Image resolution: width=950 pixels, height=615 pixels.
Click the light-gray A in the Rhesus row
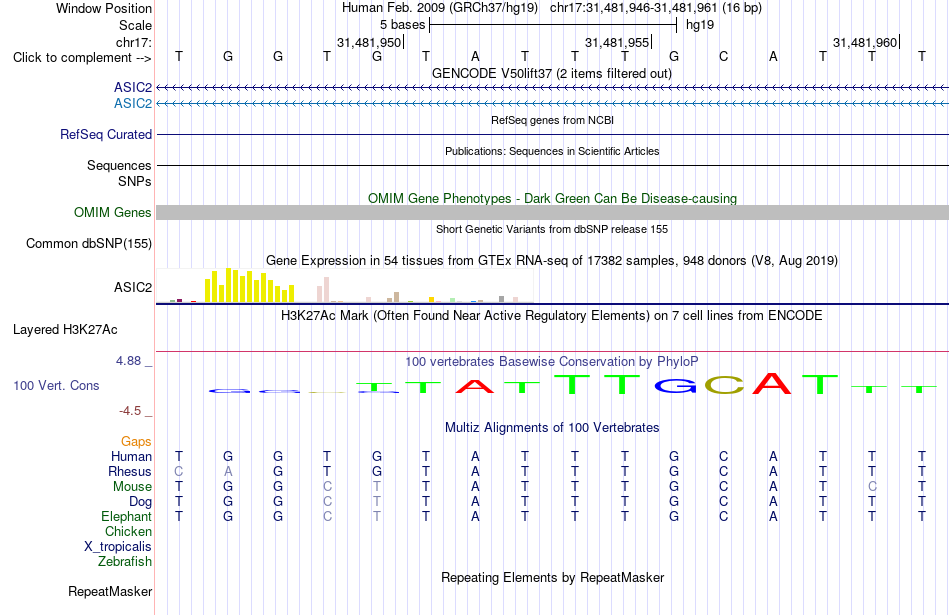tap(228, 471)
